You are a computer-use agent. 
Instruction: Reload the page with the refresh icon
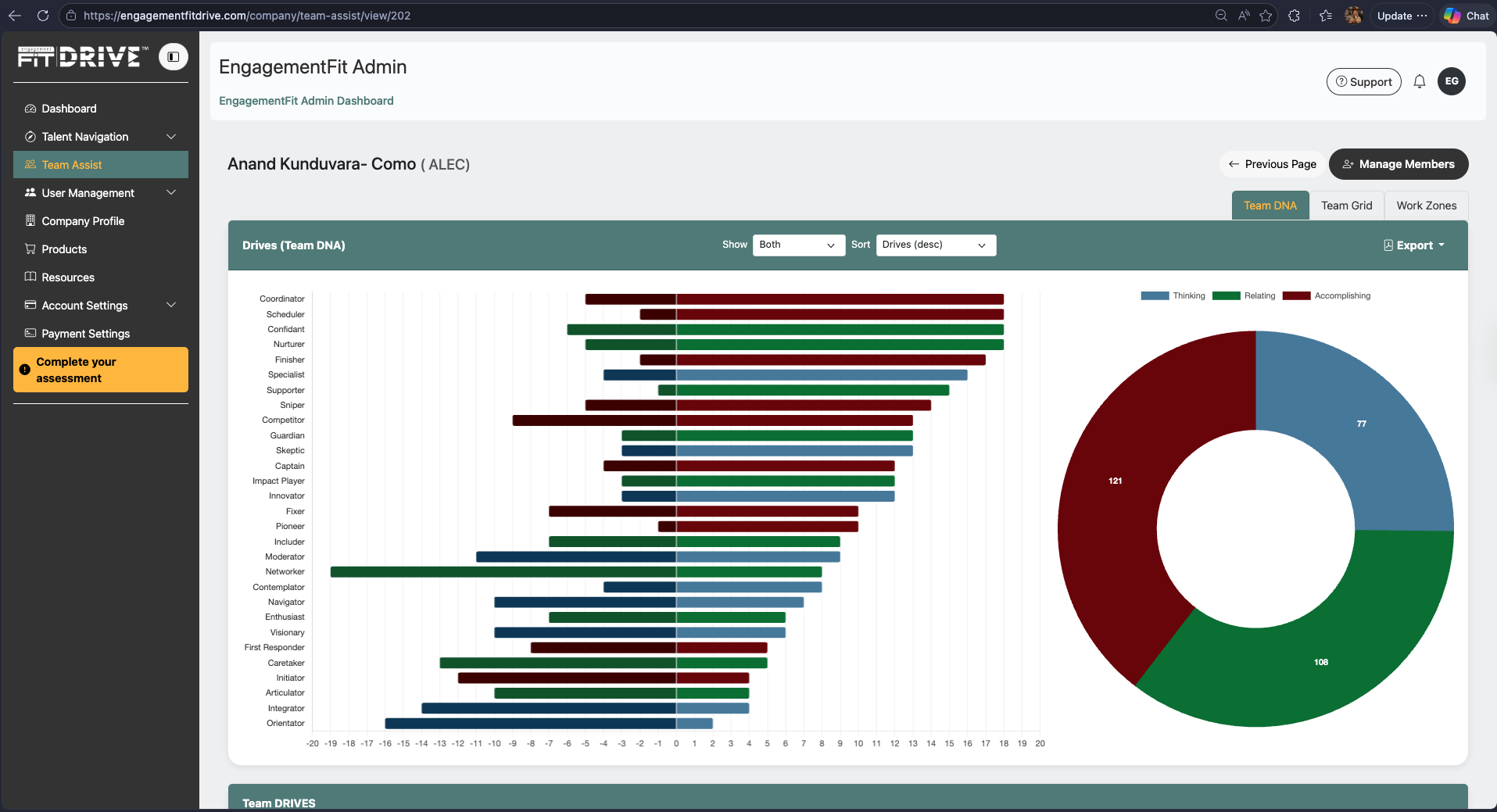coord(43,16)
